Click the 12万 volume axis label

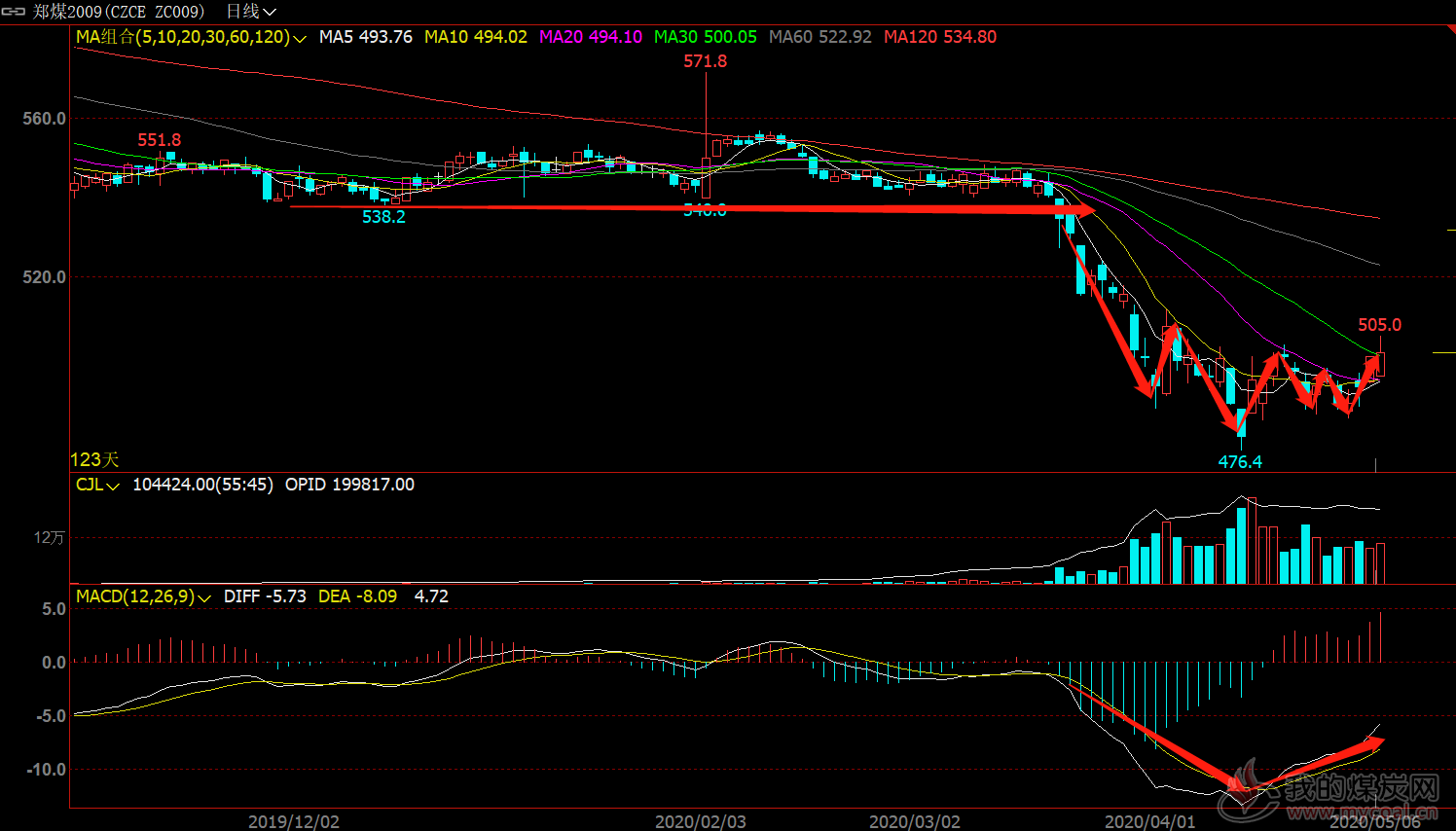point(50,538)
